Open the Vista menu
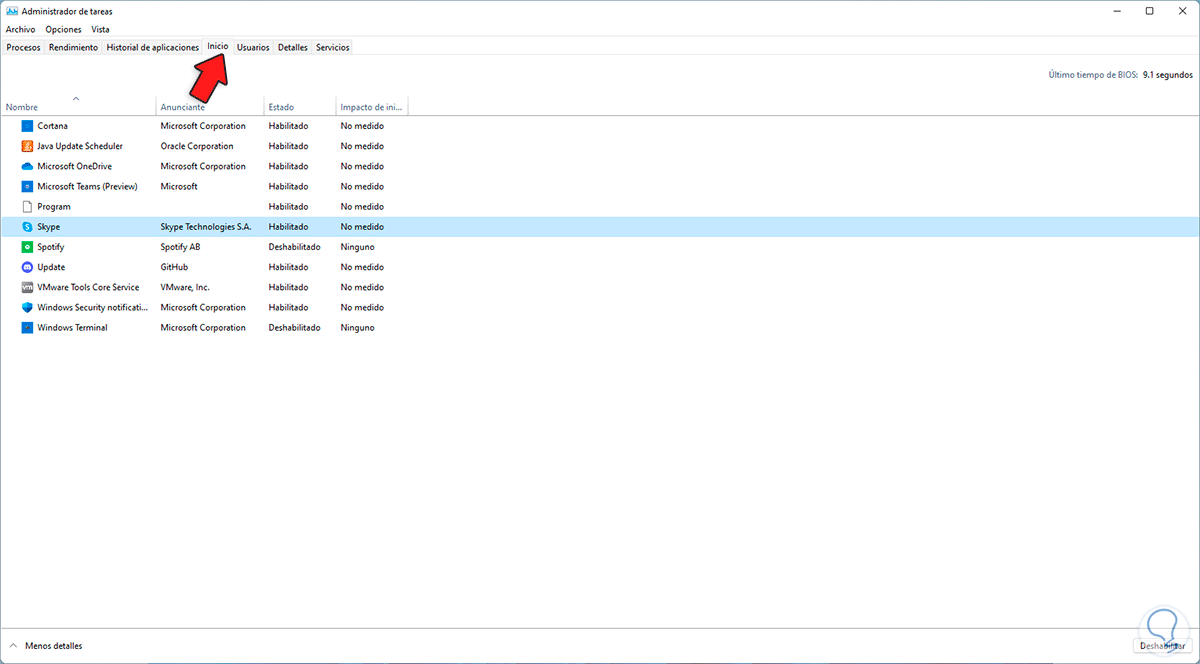1200x664 pixels. click(100, 29)
